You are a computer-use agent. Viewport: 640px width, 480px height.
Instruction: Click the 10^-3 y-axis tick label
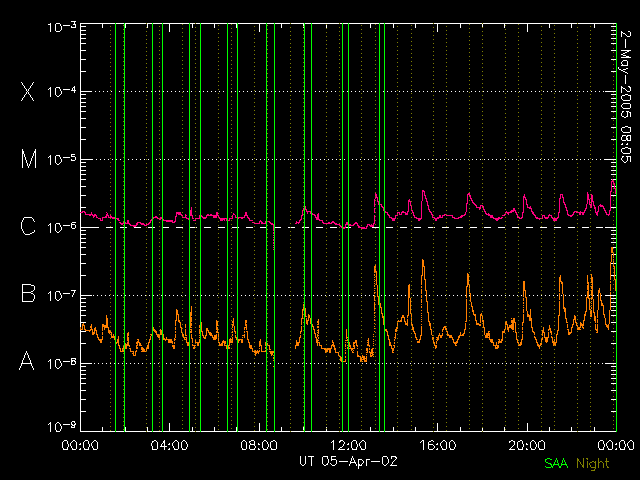point(62,28)
